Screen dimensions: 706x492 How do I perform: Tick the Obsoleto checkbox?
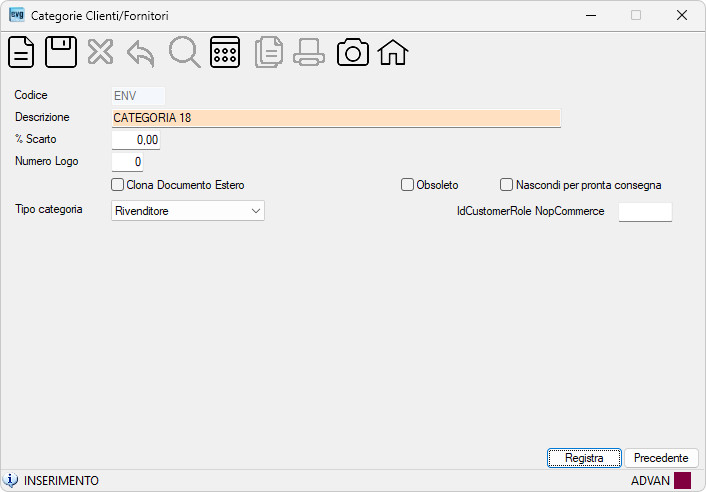tap(407, 185)
